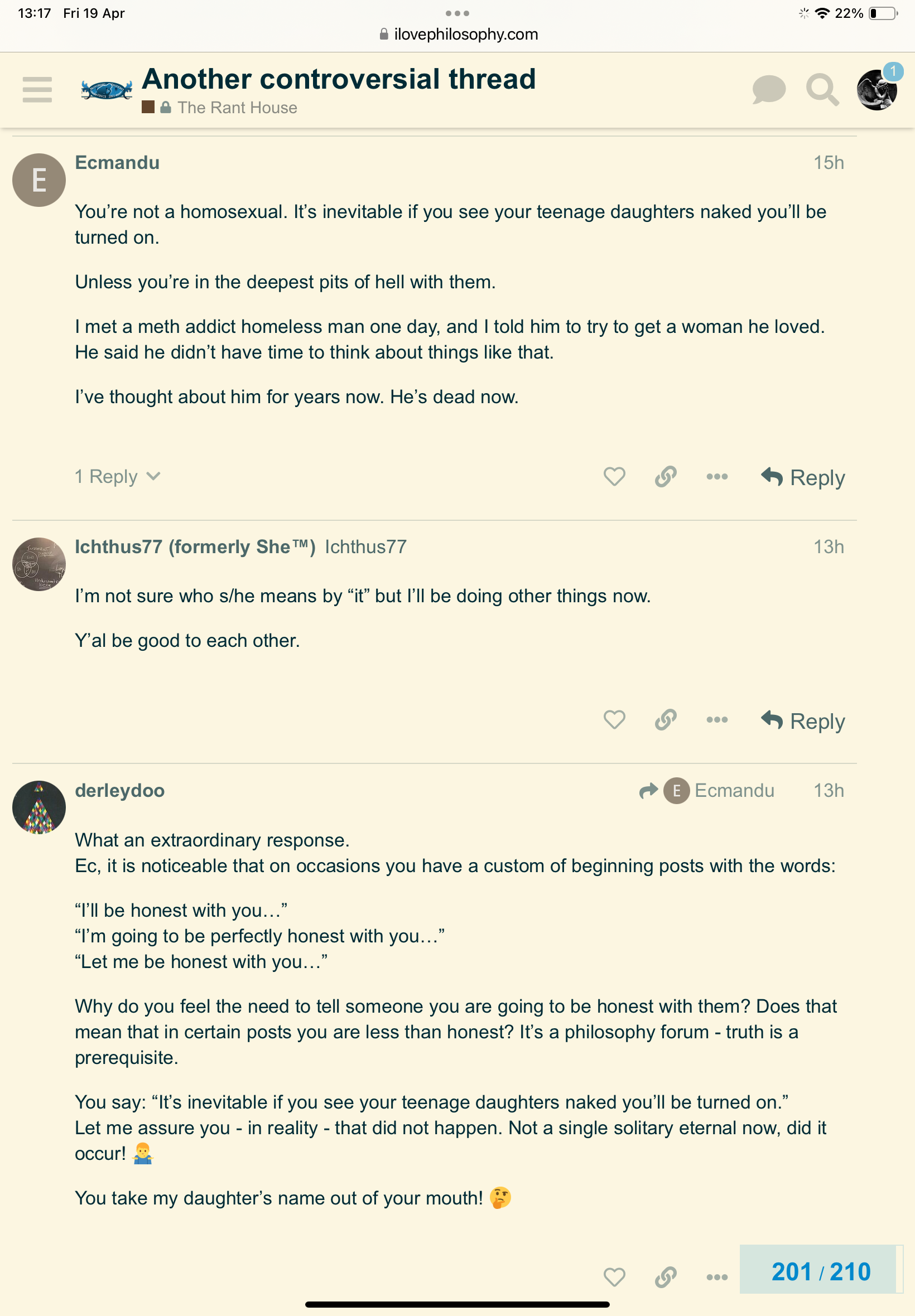This screenshot has height=1316, width=915.
Task: Open the 201 / 210 post progress navigator
Action: click(820, 1271)
